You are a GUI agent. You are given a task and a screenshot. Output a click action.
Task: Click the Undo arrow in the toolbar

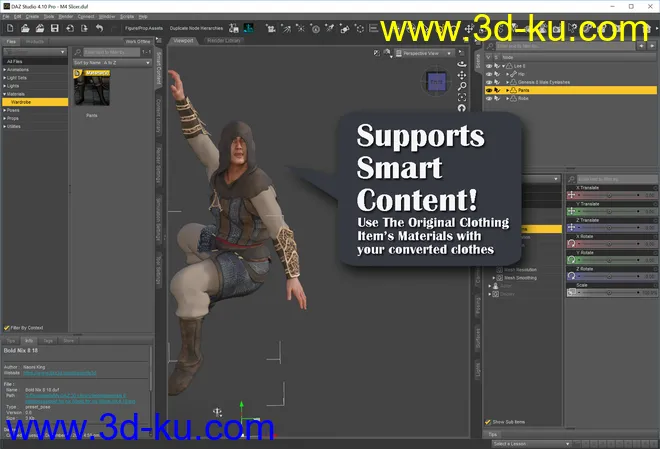[x=100, y=28]
